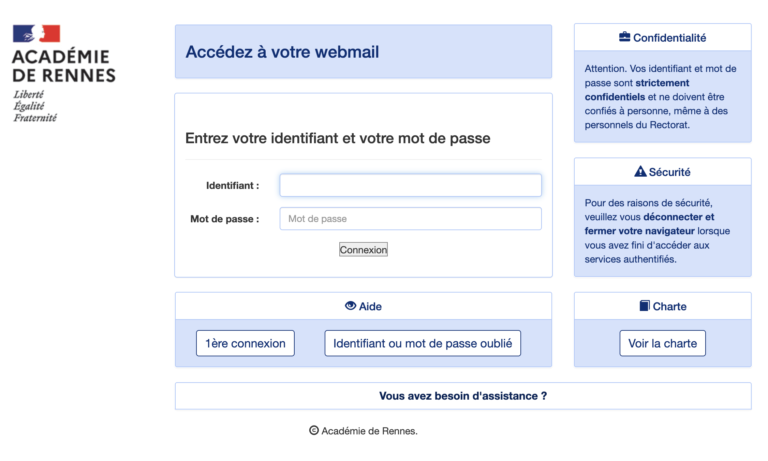Click the warning triangle icon beside Sécurité
The width and height of the screenshot is (768, 461).
click(x=641, y=172)
